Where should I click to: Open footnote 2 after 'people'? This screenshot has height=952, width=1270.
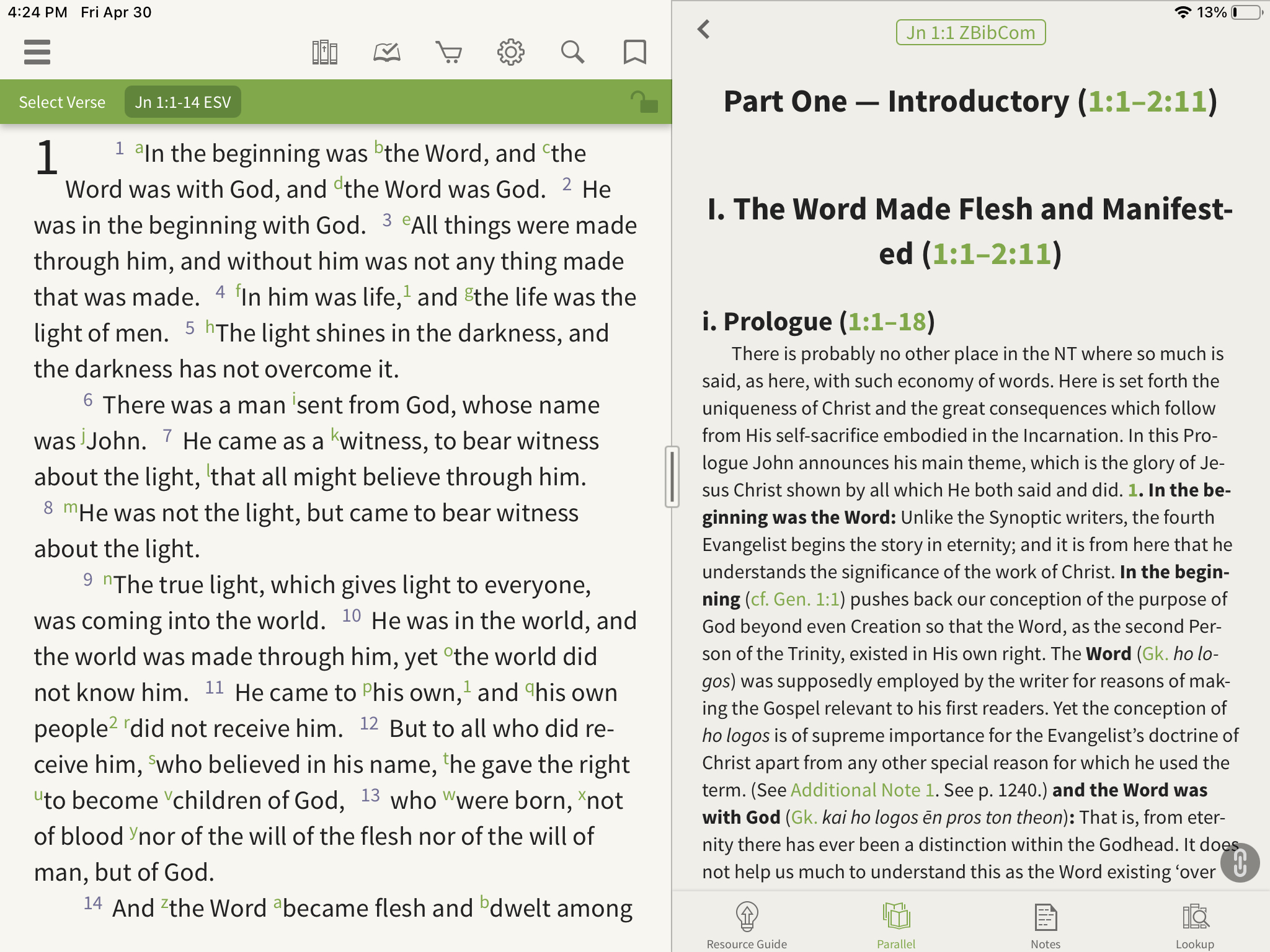coord(113,723)
